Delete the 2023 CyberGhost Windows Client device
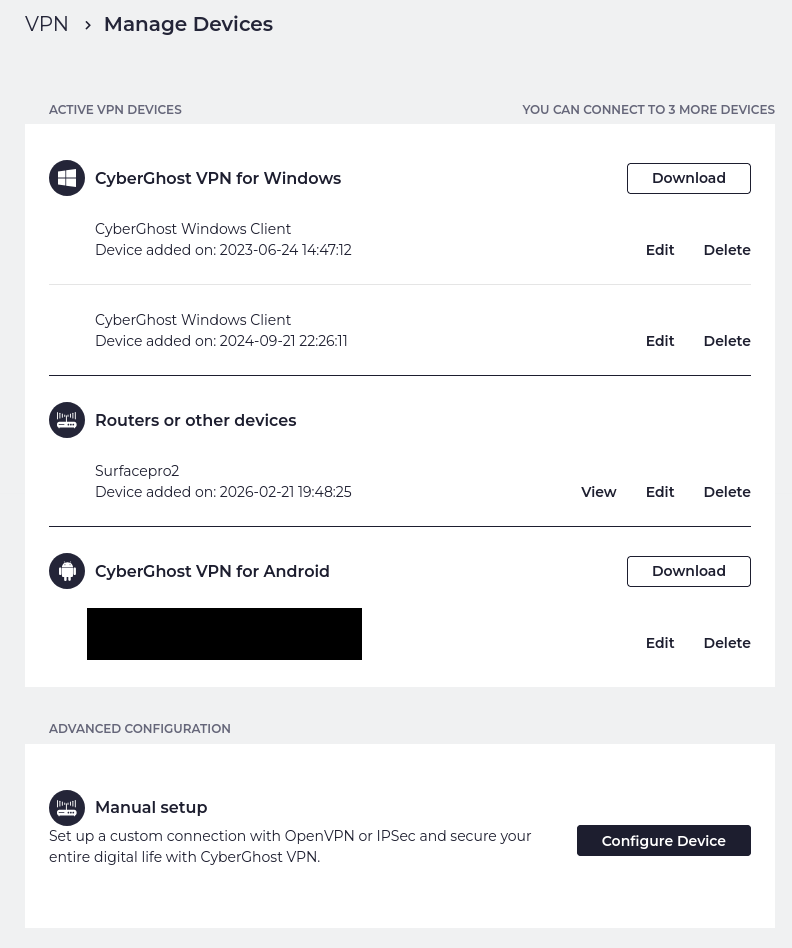Image resolution: width=792 pixels, height=948 pixels. pos(727,250)
